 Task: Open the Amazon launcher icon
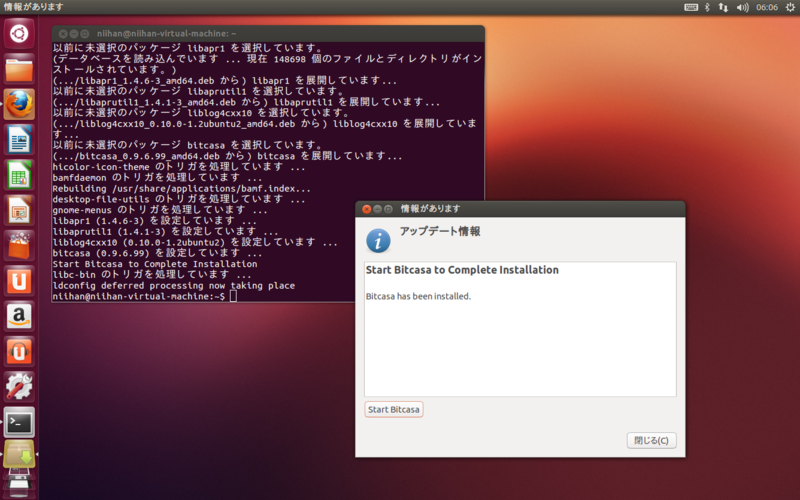point(19,316)
